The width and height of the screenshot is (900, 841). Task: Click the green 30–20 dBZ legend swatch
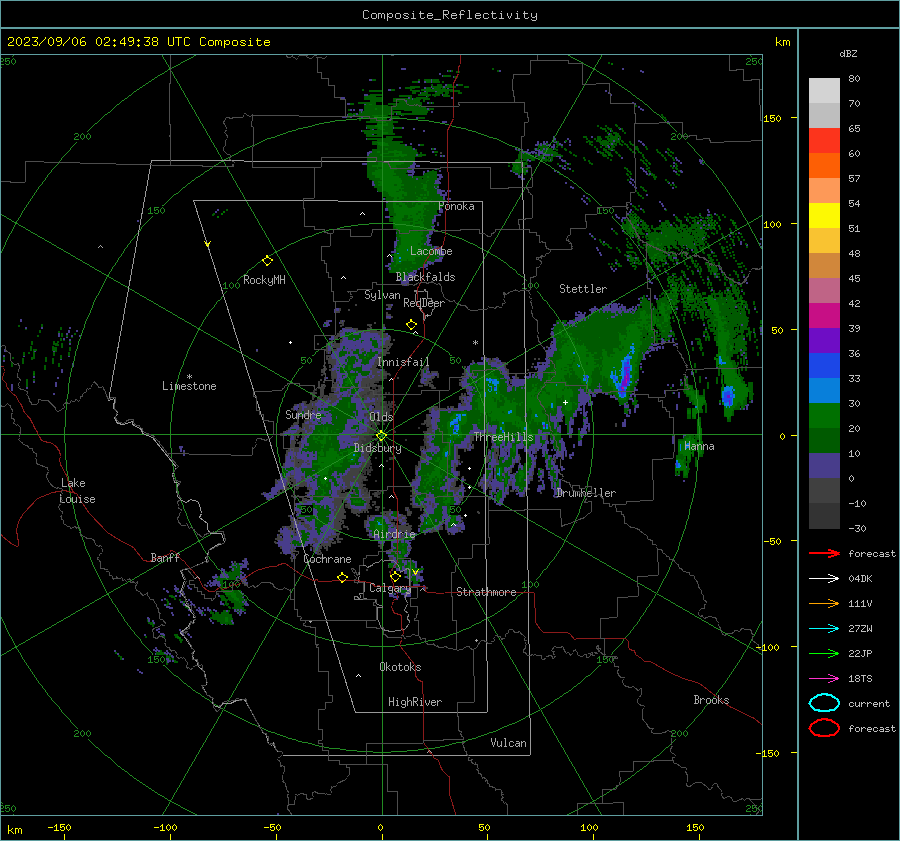[x=824, y=416]
